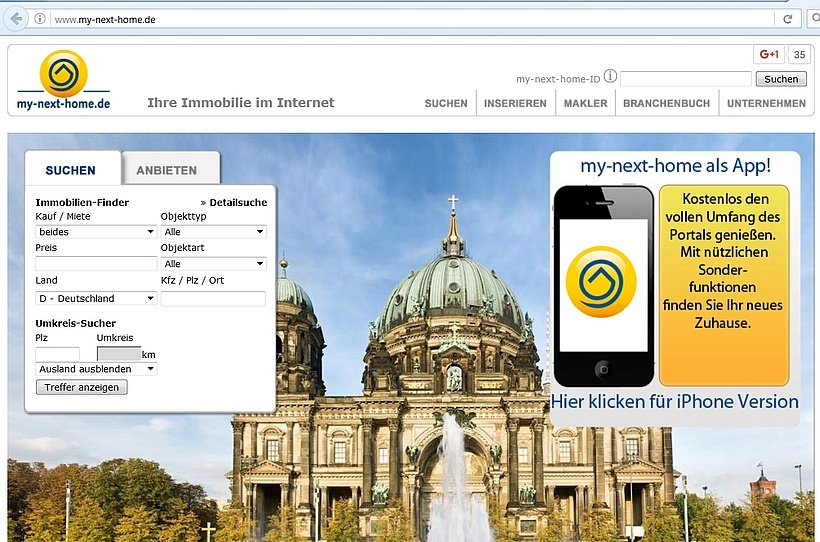This screenshot has height=542, width=820.
Task: Click the Preis input field
Action: click(96, 263)
